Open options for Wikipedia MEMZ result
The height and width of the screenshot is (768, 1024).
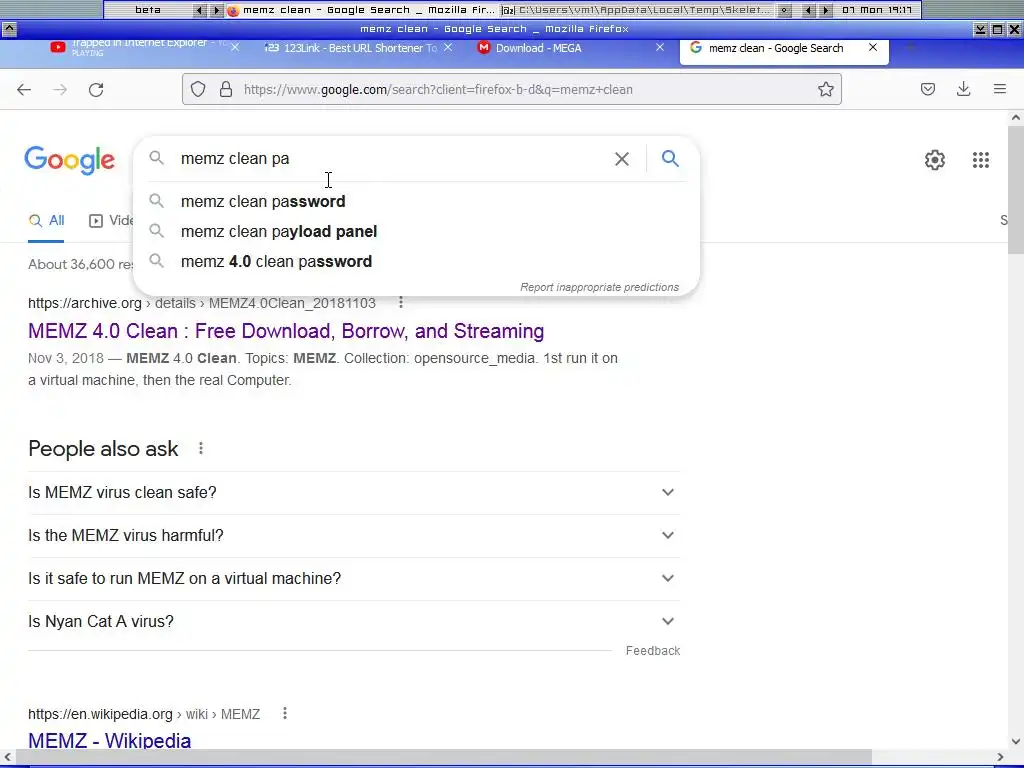[285, 713]
